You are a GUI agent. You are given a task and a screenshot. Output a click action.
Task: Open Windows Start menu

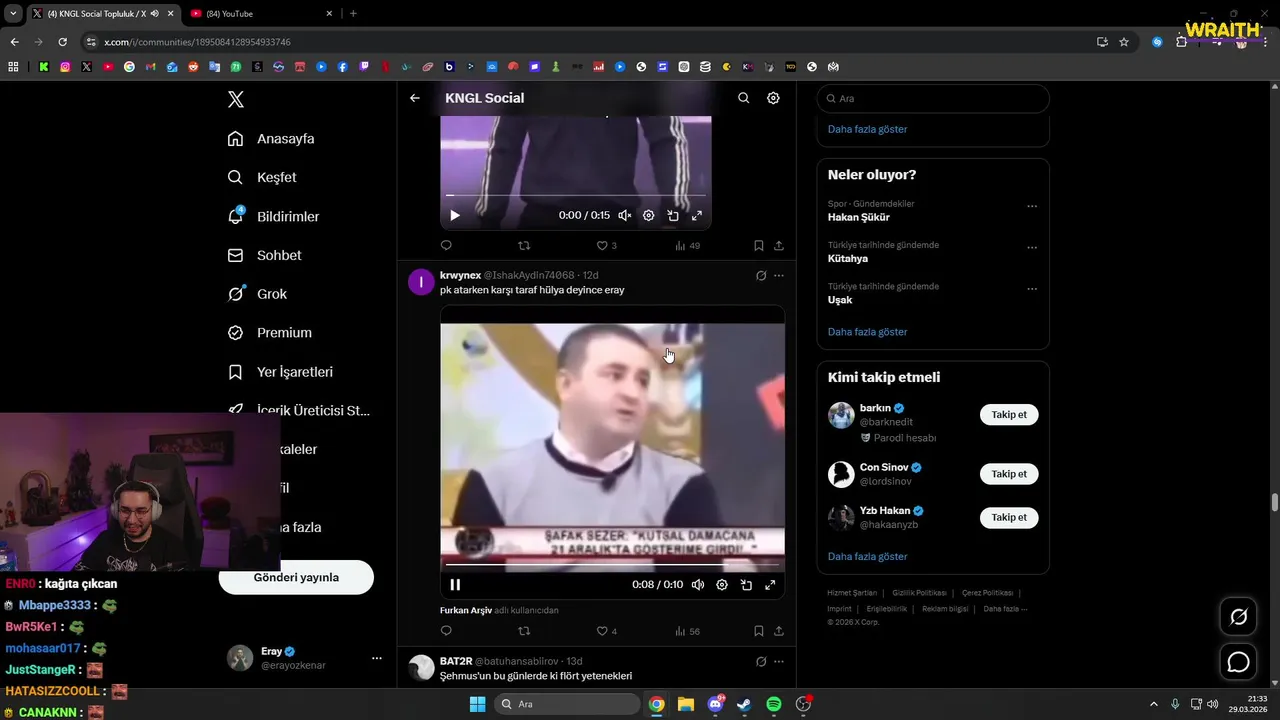pos(477,704)
